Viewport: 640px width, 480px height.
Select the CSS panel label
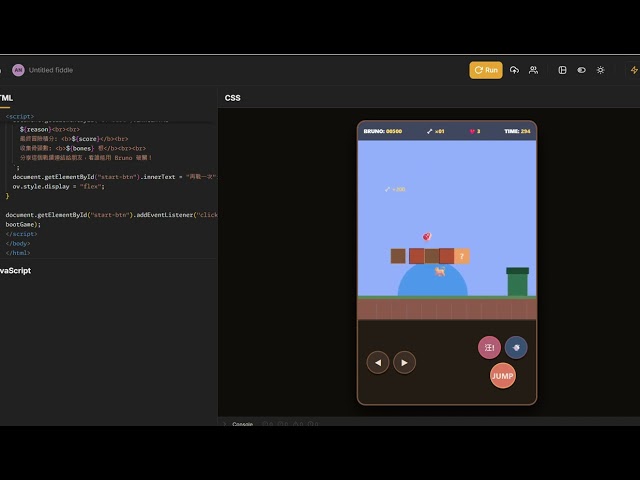[232, 98]
